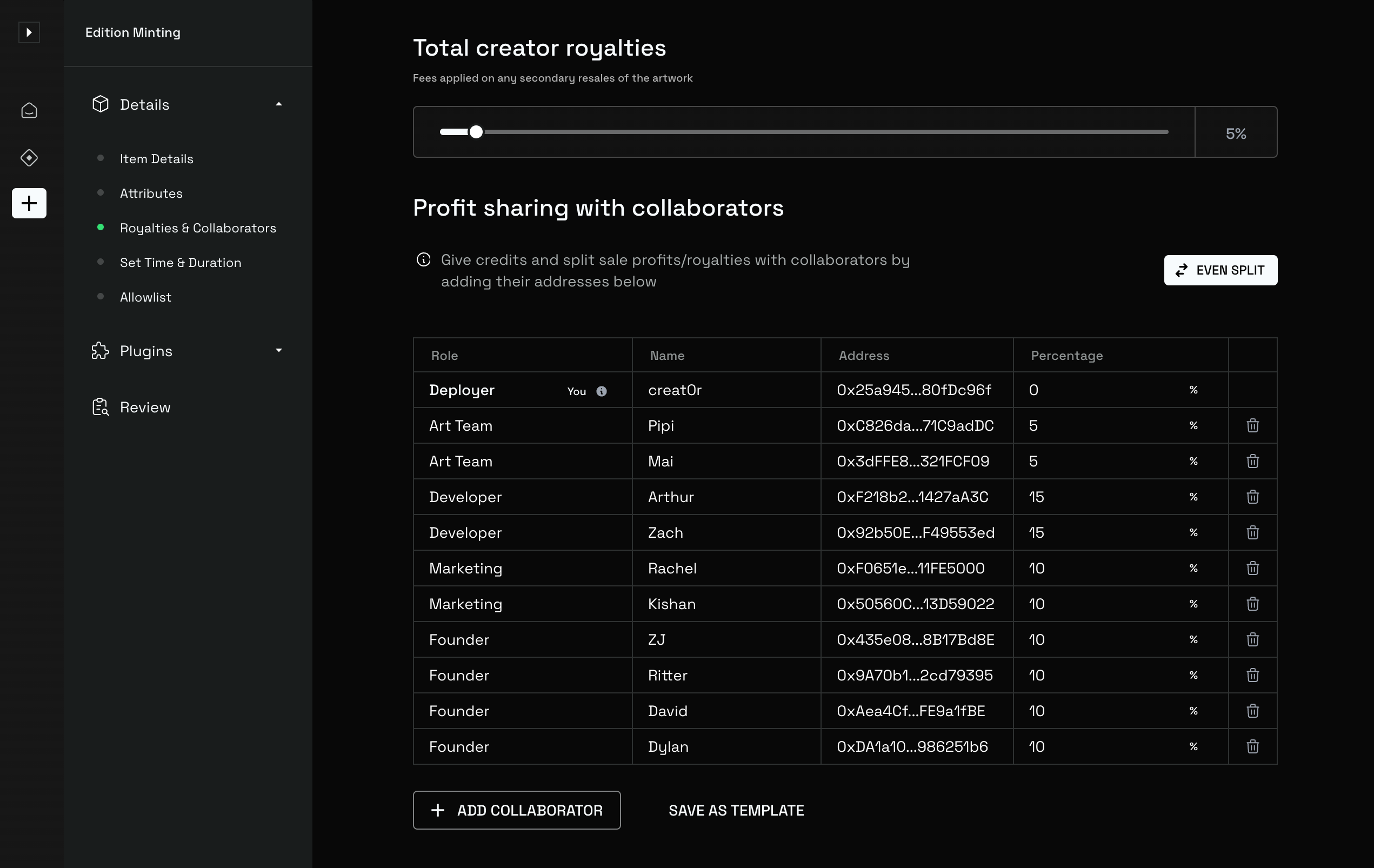Select the Allowlist step
Screen dimensions: 1374x868
[x=145, y=297]
